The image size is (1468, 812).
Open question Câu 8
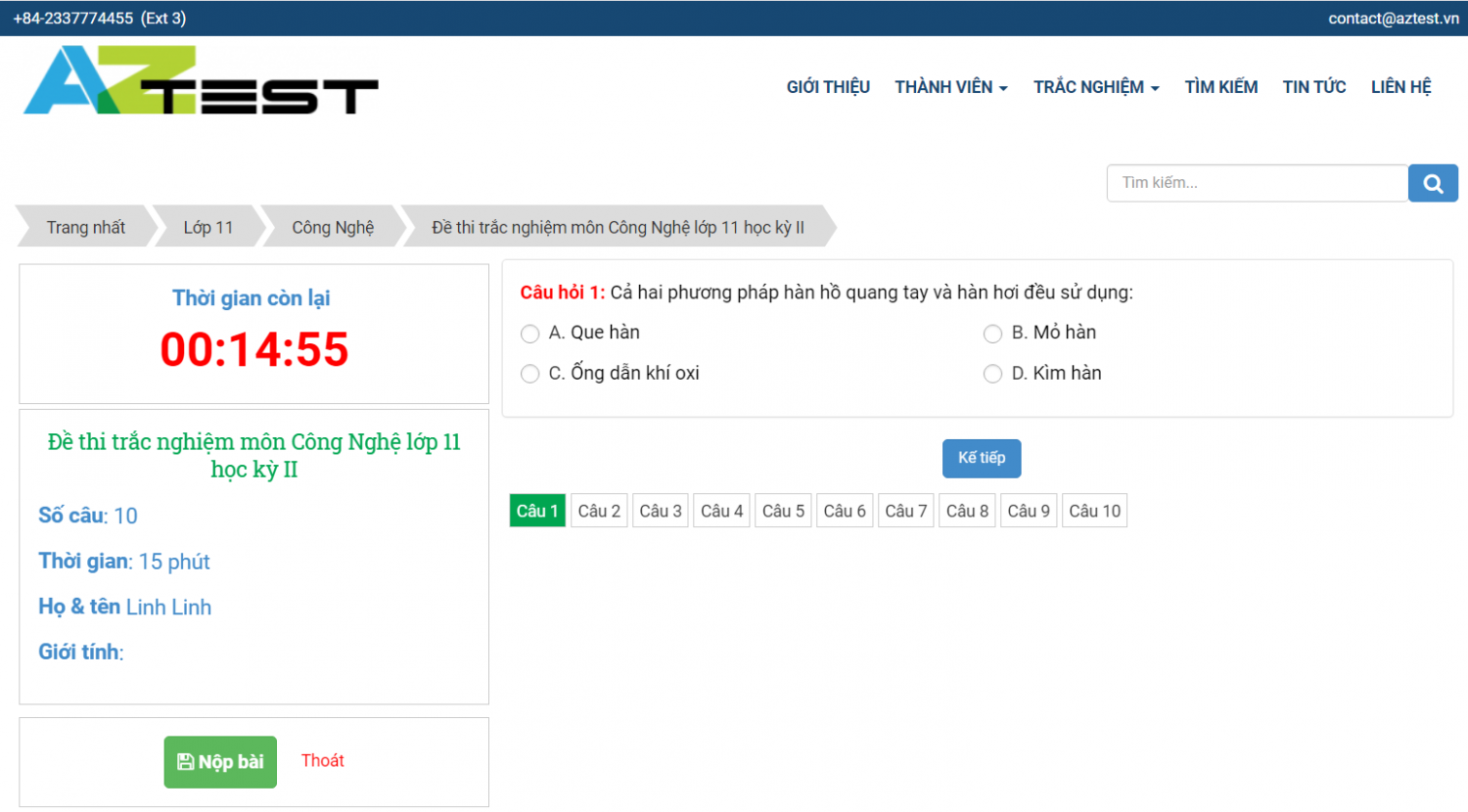pos(968,511)
